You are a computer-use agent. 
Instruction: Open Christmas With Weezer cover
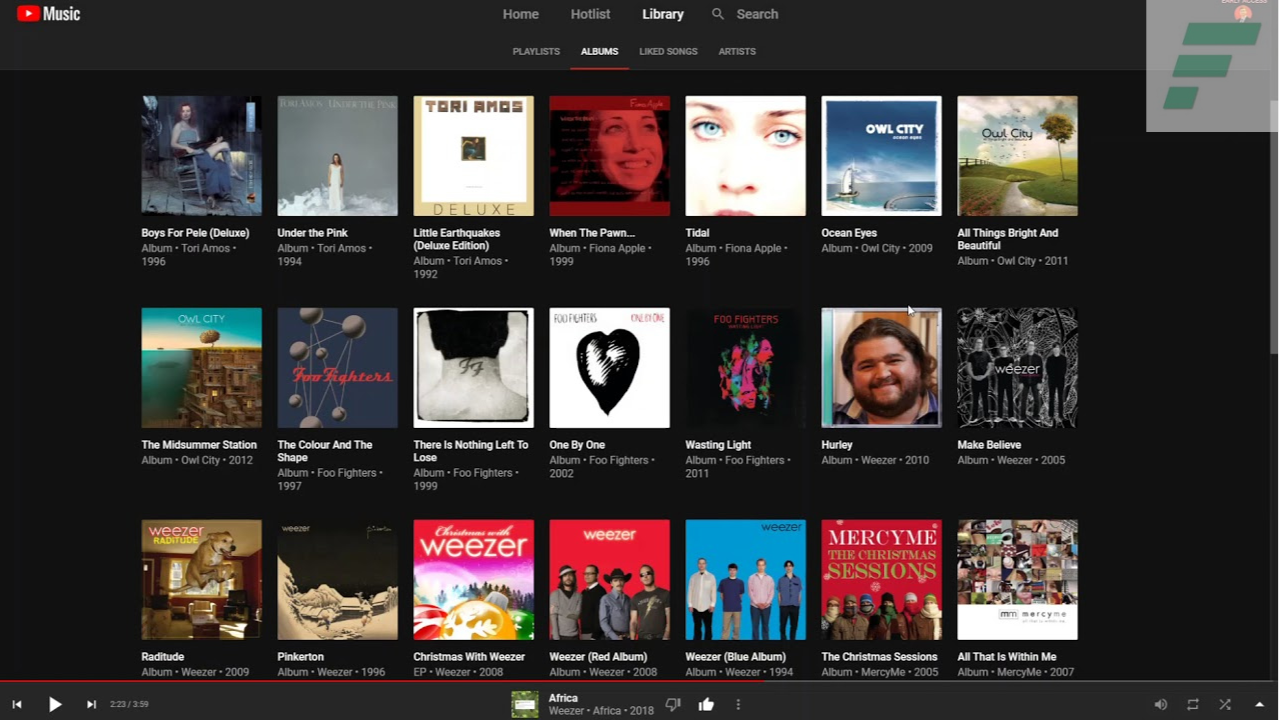click(x=474, y=580)
